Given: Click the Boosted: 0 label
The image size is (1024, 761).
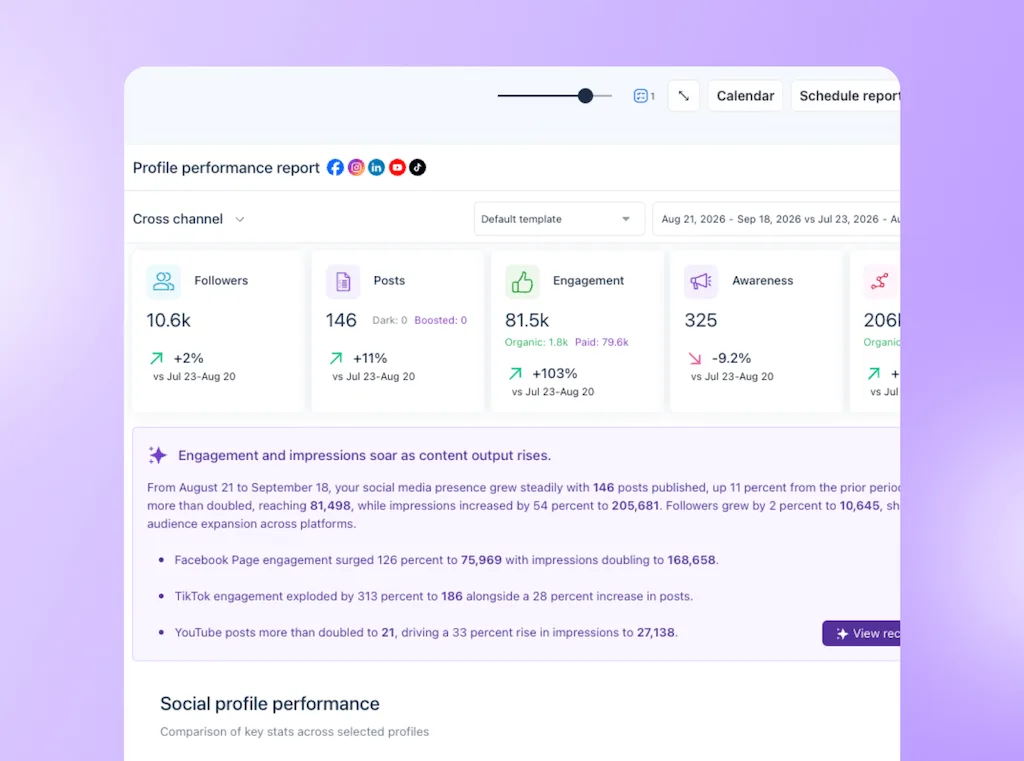Looking at the screenshot, I should pyautogui.click(x=441, y=320).
